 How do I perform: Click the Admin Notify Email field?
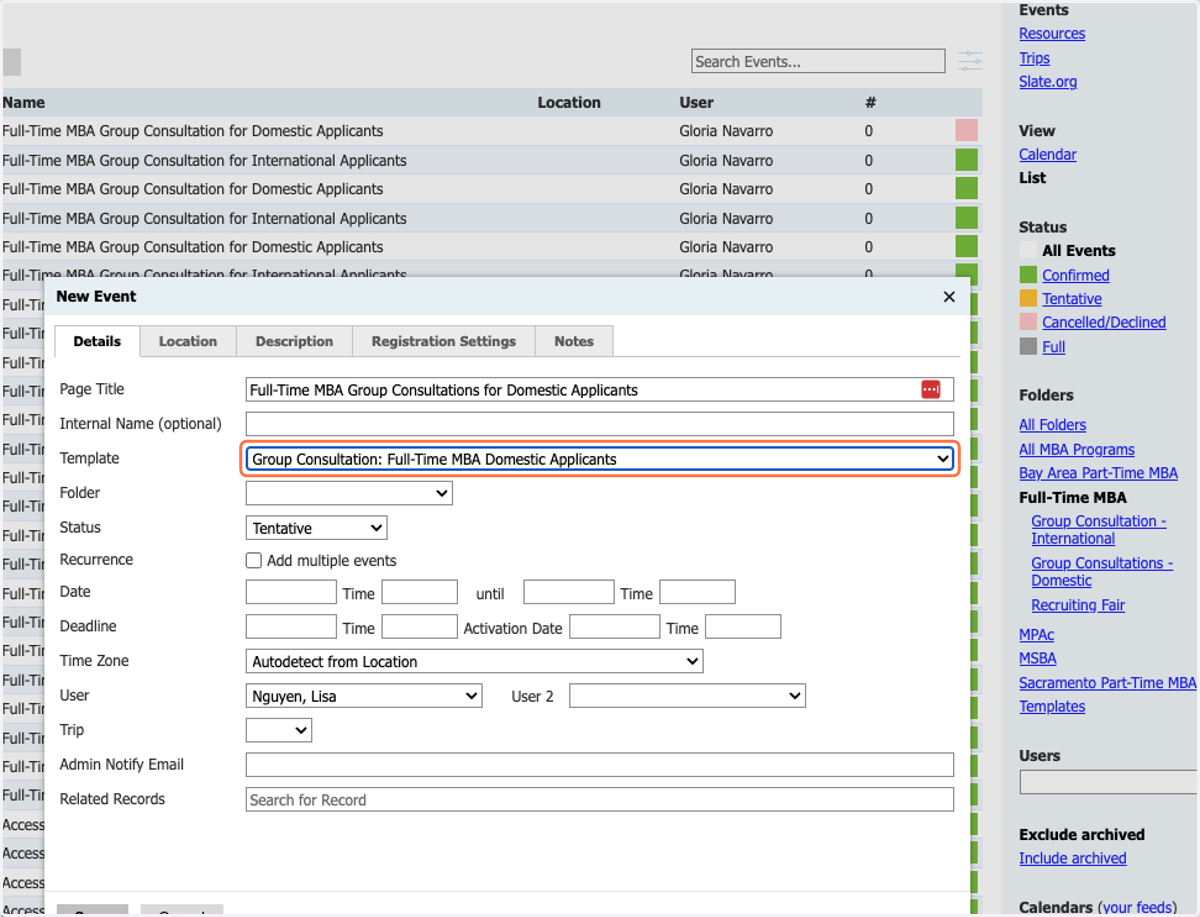tap(600, 765)
